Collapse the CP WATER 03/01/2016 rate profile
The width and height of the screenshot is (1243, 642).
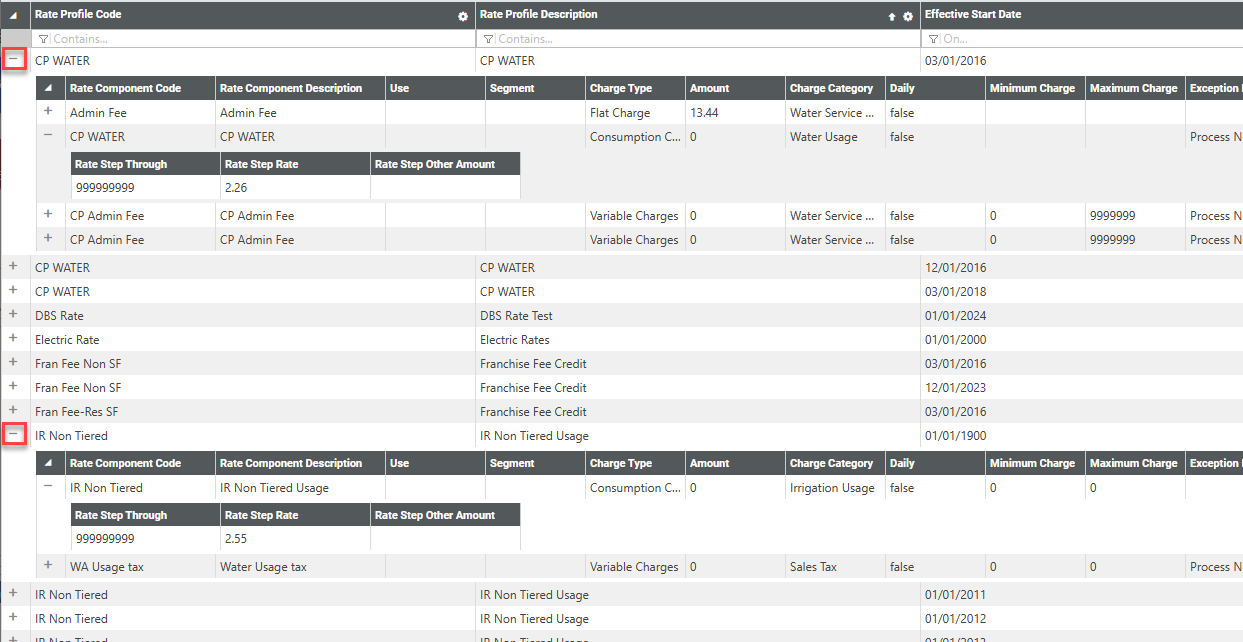(13, 60)
